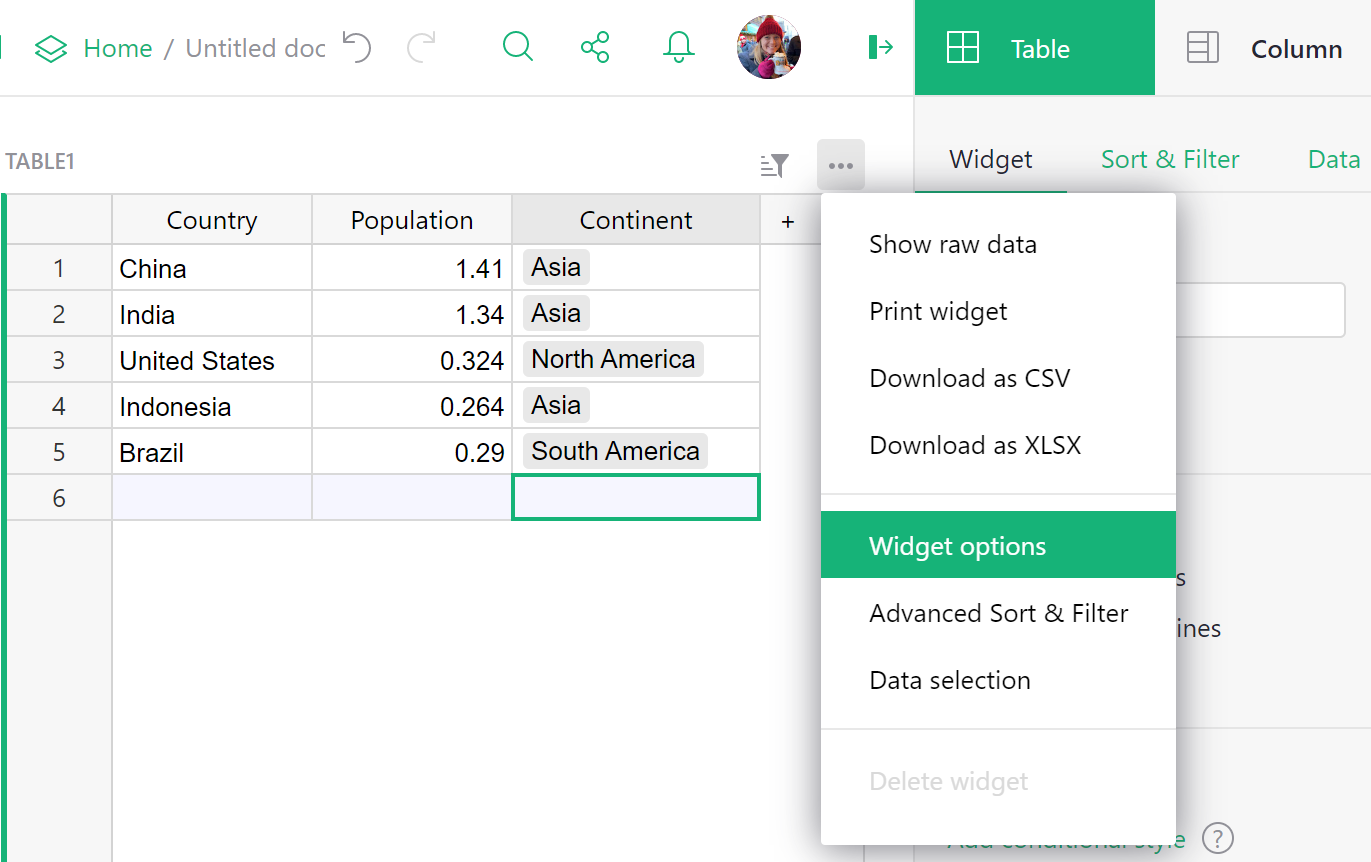Select the Column icon in the right panel
This screenshot has width=1371, height=862.
coord(1202,47)
